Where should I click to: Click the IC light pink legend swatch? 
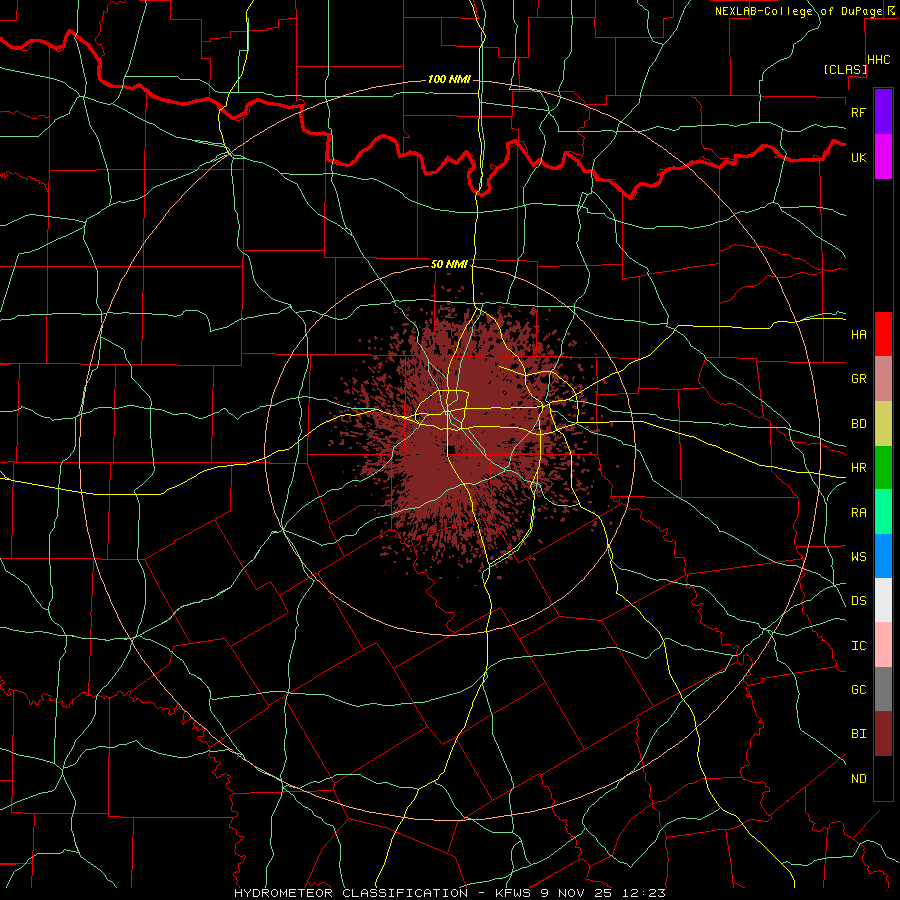(x=883, y=645)
